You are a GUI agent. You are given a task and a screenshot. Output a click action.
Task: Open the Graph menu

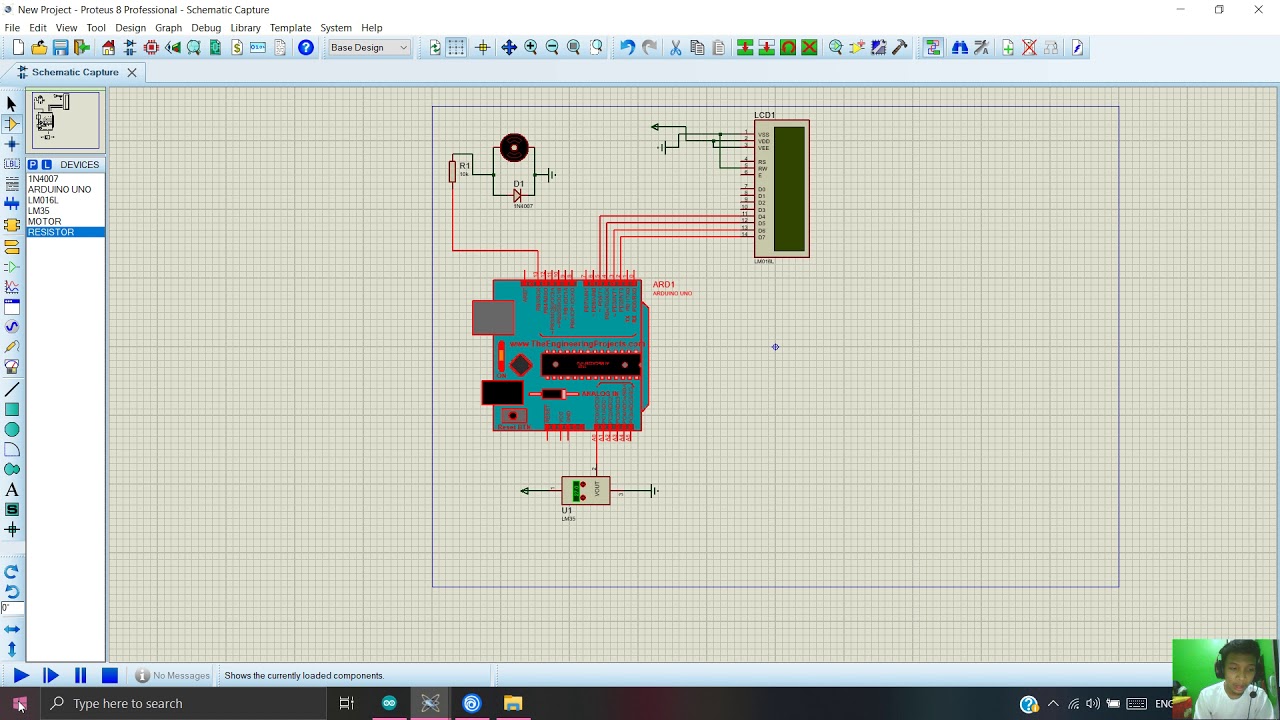168,28
